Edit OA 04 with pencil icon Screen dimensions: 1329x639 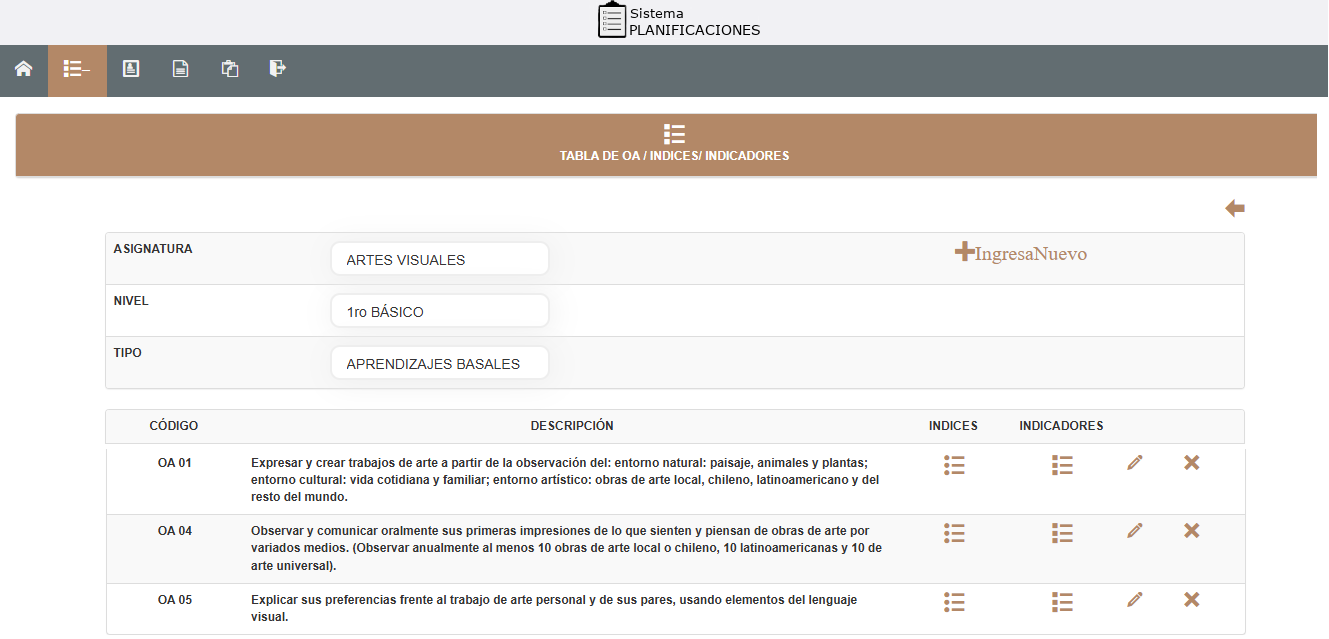[1134, 531]
